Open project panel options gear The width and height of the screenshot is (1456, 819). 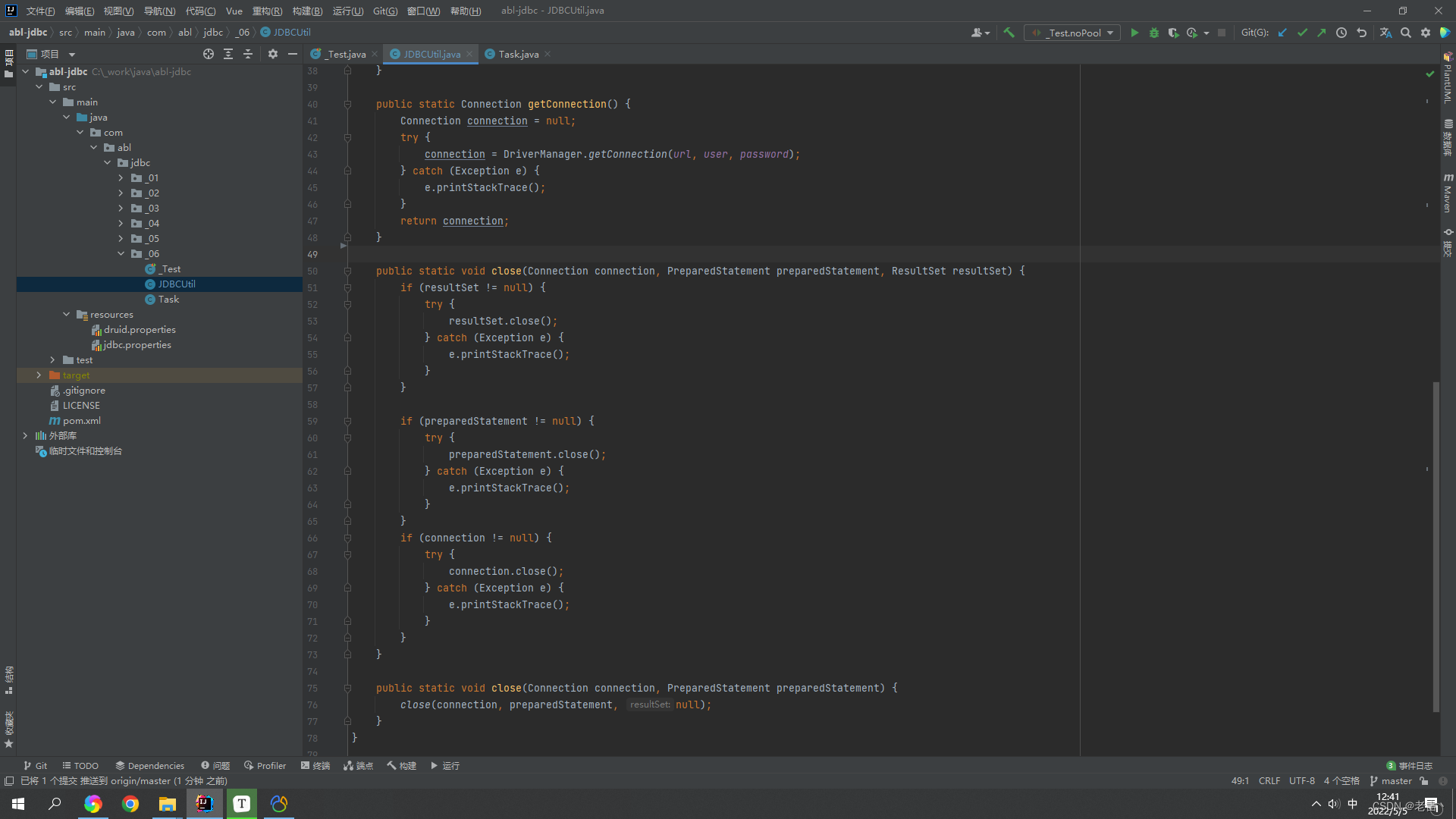(273, 54)
